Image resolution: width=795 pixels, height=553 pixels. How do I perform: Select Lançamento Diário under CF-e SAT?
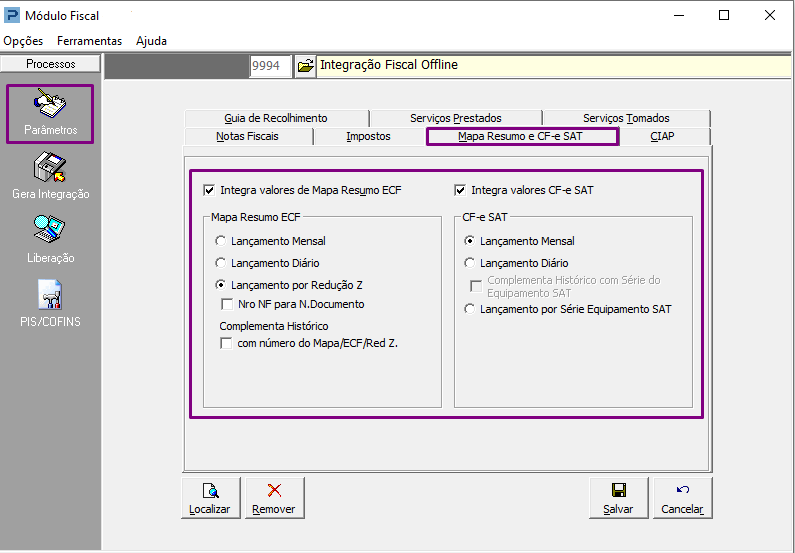pyautogui.click(x=469, y=263)
